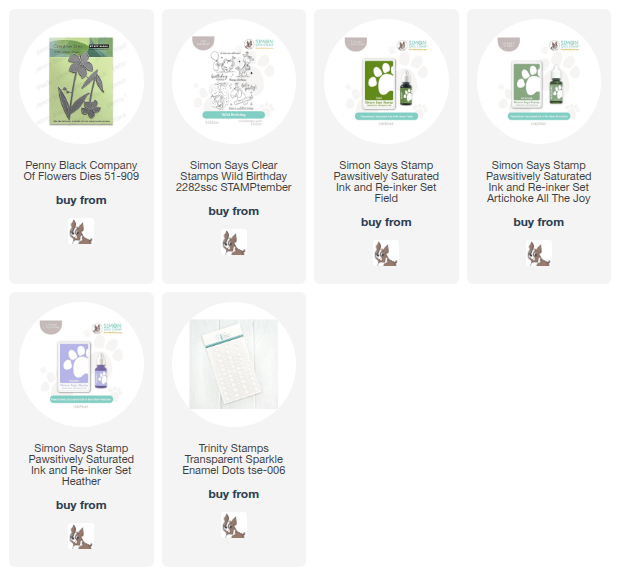Open the store icon under Wild Birthday Stamps
The height and width of the screenshot is (588, 620).
coord(234,242)
